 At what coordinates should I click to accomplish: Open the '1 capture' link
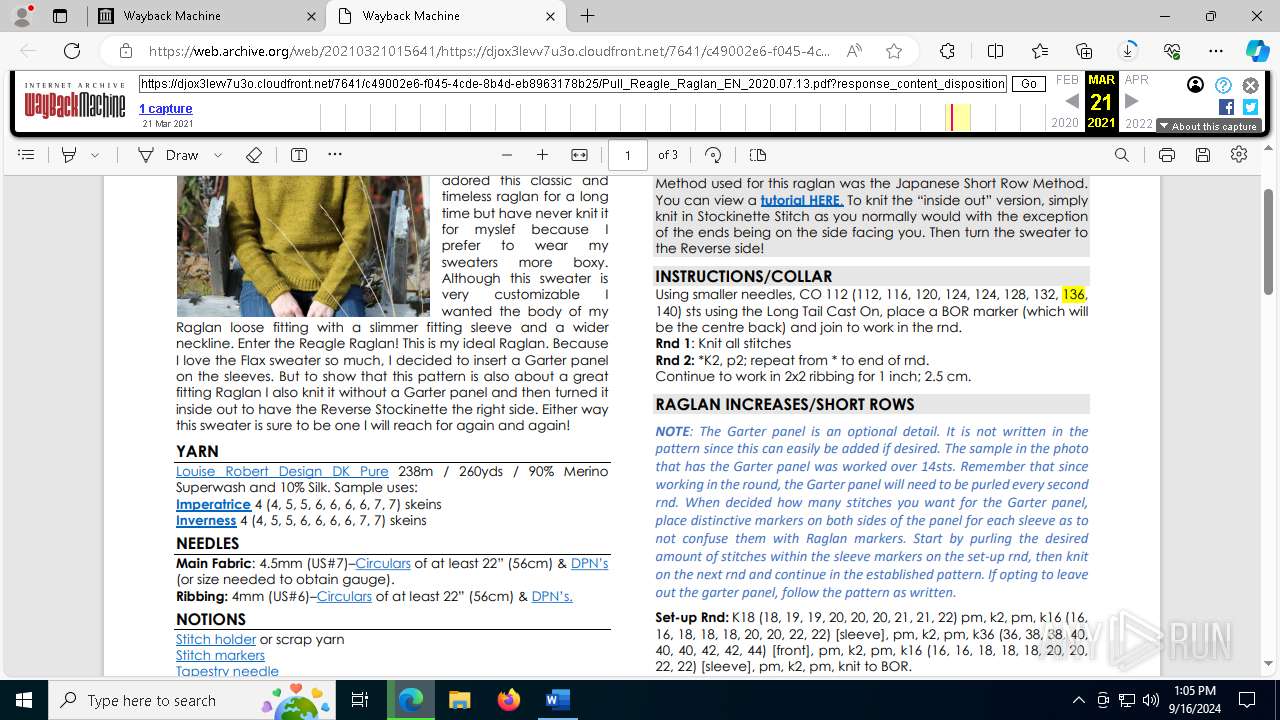[165, 109]
